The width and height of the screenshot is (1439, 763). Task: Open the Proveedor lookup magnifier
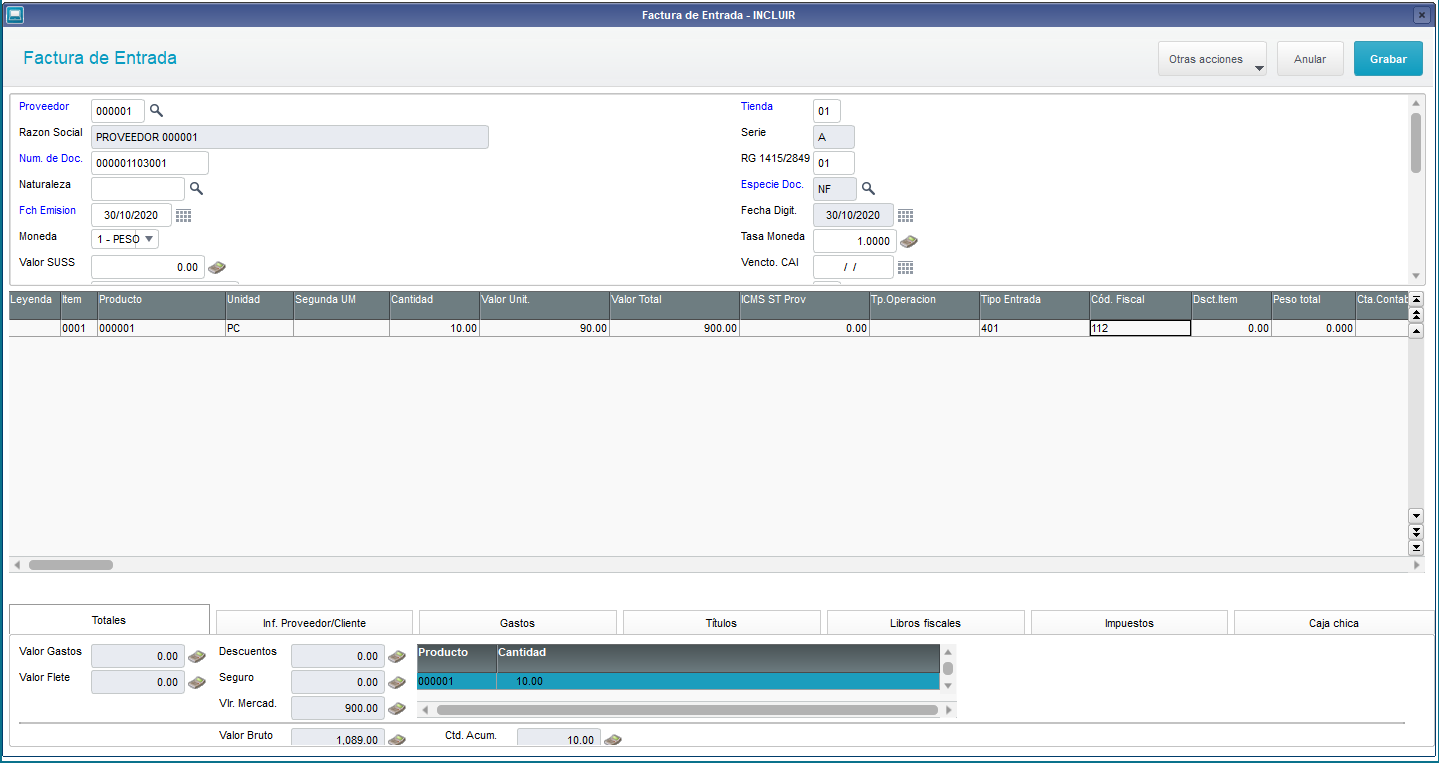(x=156, y=110)
